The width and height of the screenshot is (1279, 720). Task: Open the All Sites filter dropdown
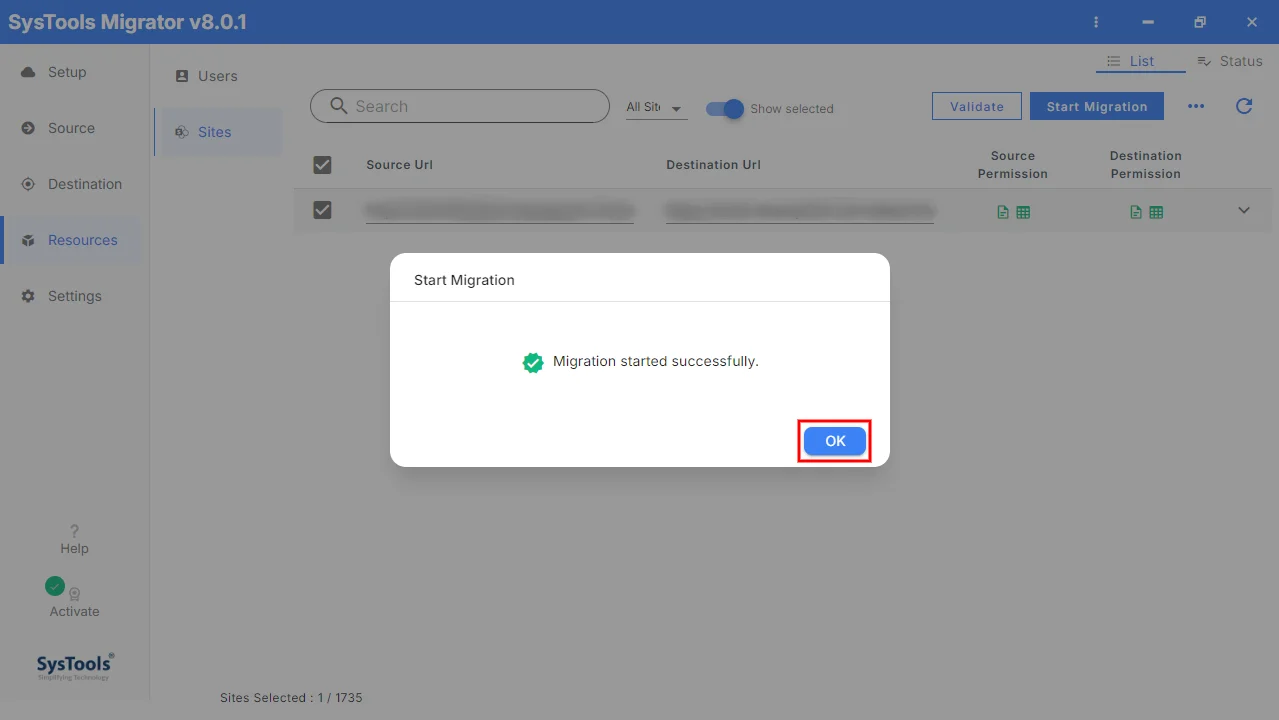656,107
